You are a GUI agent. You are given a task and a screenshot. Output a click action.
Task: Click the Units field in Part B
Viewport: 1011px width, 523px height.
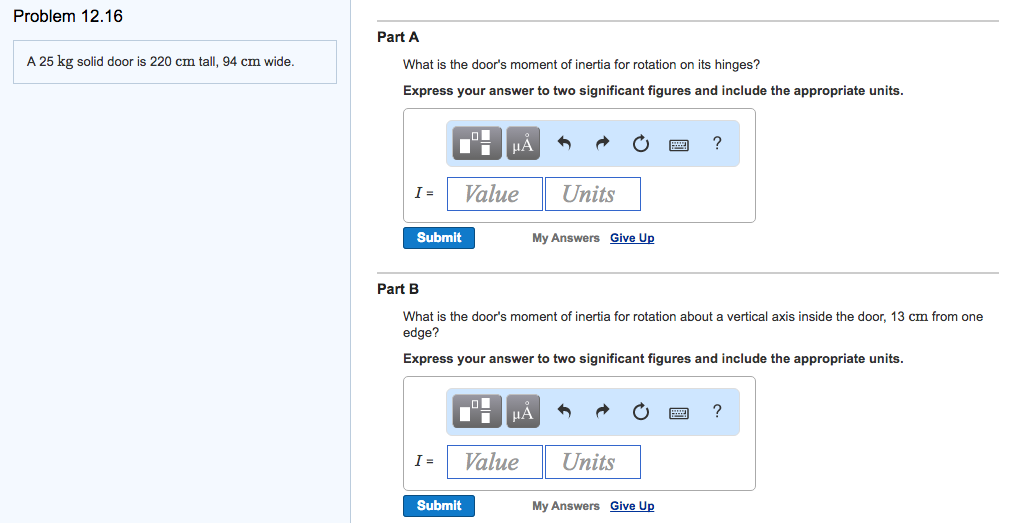(592, 462)
